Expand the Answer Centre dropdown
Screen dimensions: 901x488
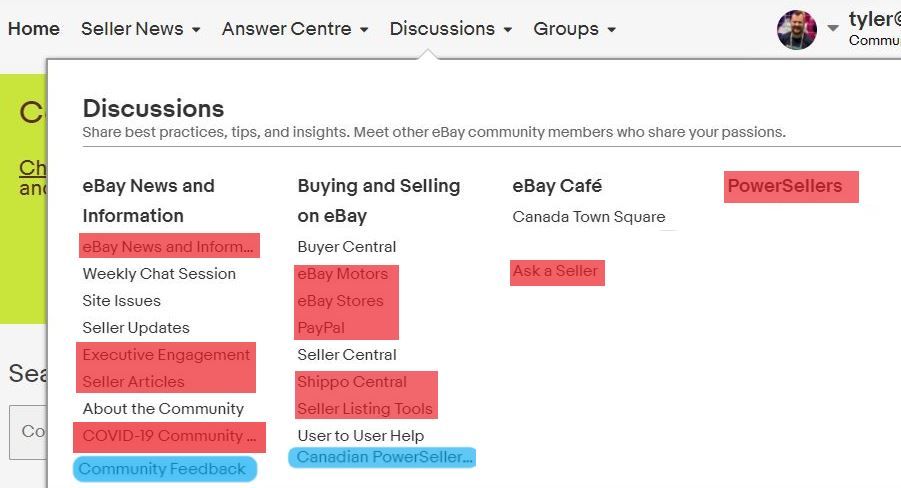[295, 29]
